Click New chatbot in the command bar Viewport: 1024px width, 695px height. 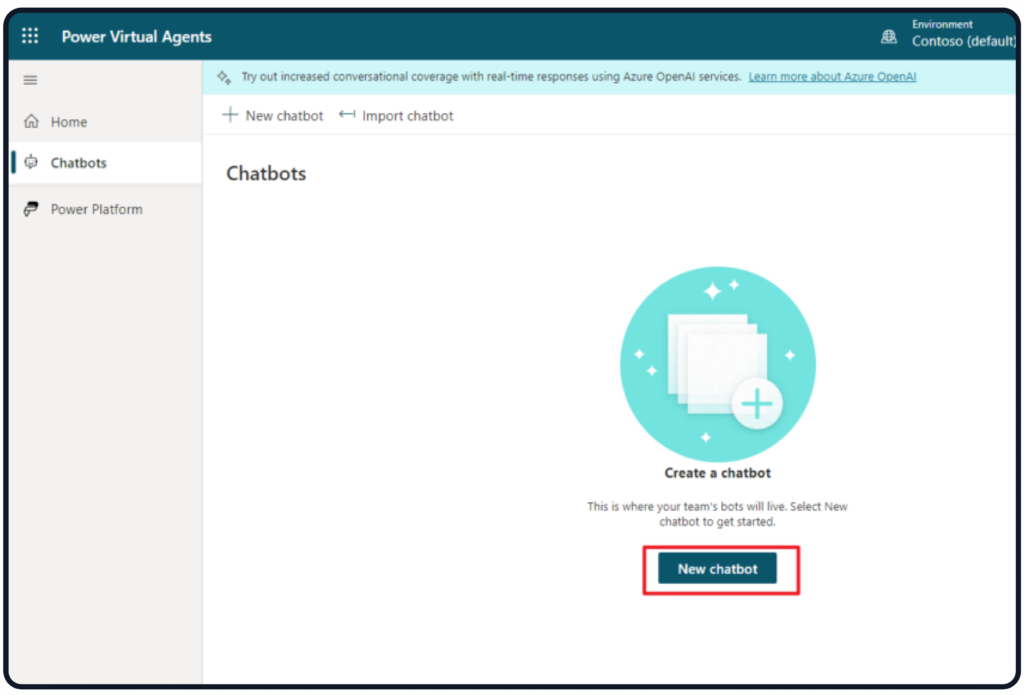tap(273, 116)
